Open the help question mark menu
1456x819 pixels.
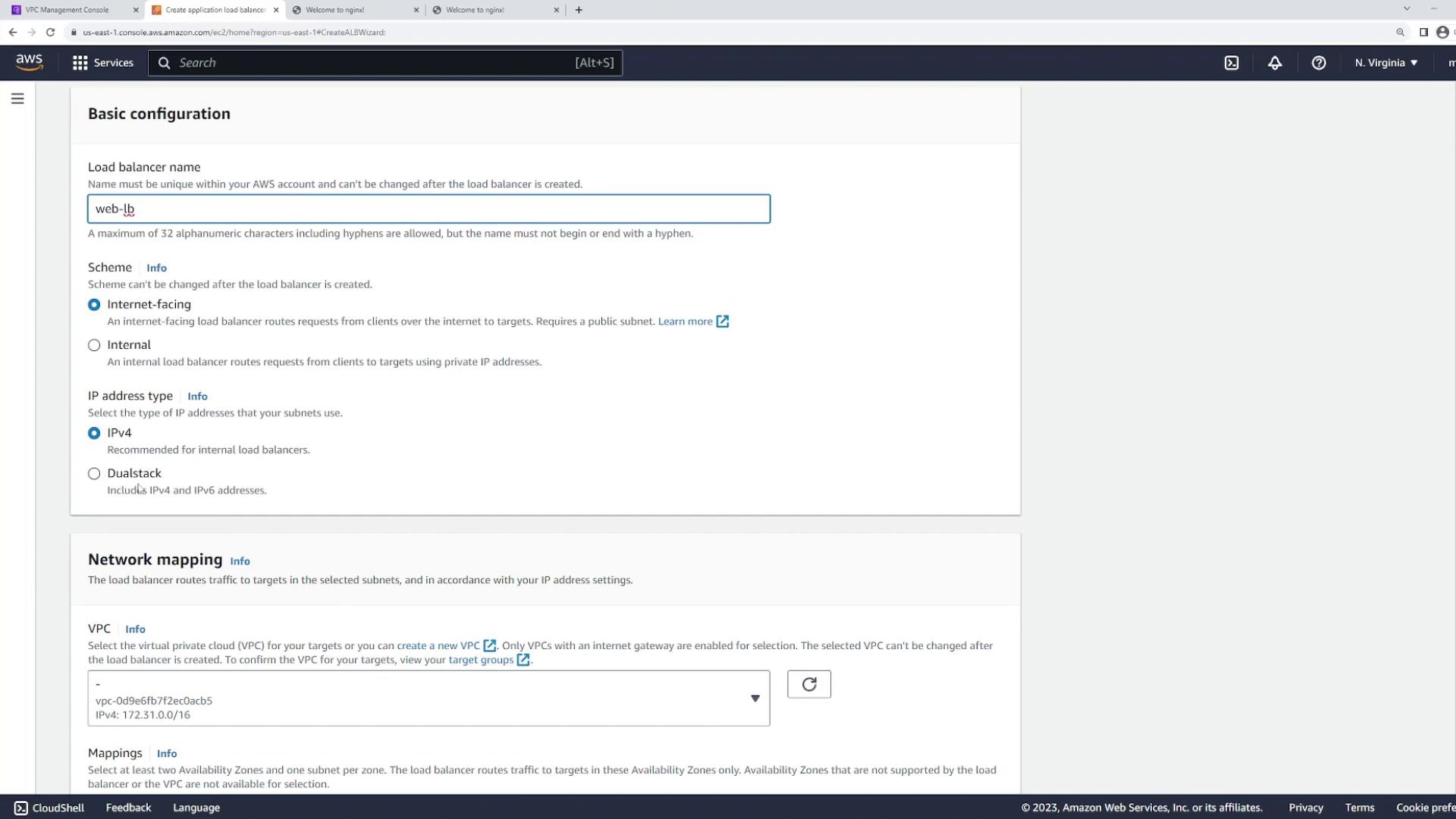pyautogui.click(x=1319, y=63)
